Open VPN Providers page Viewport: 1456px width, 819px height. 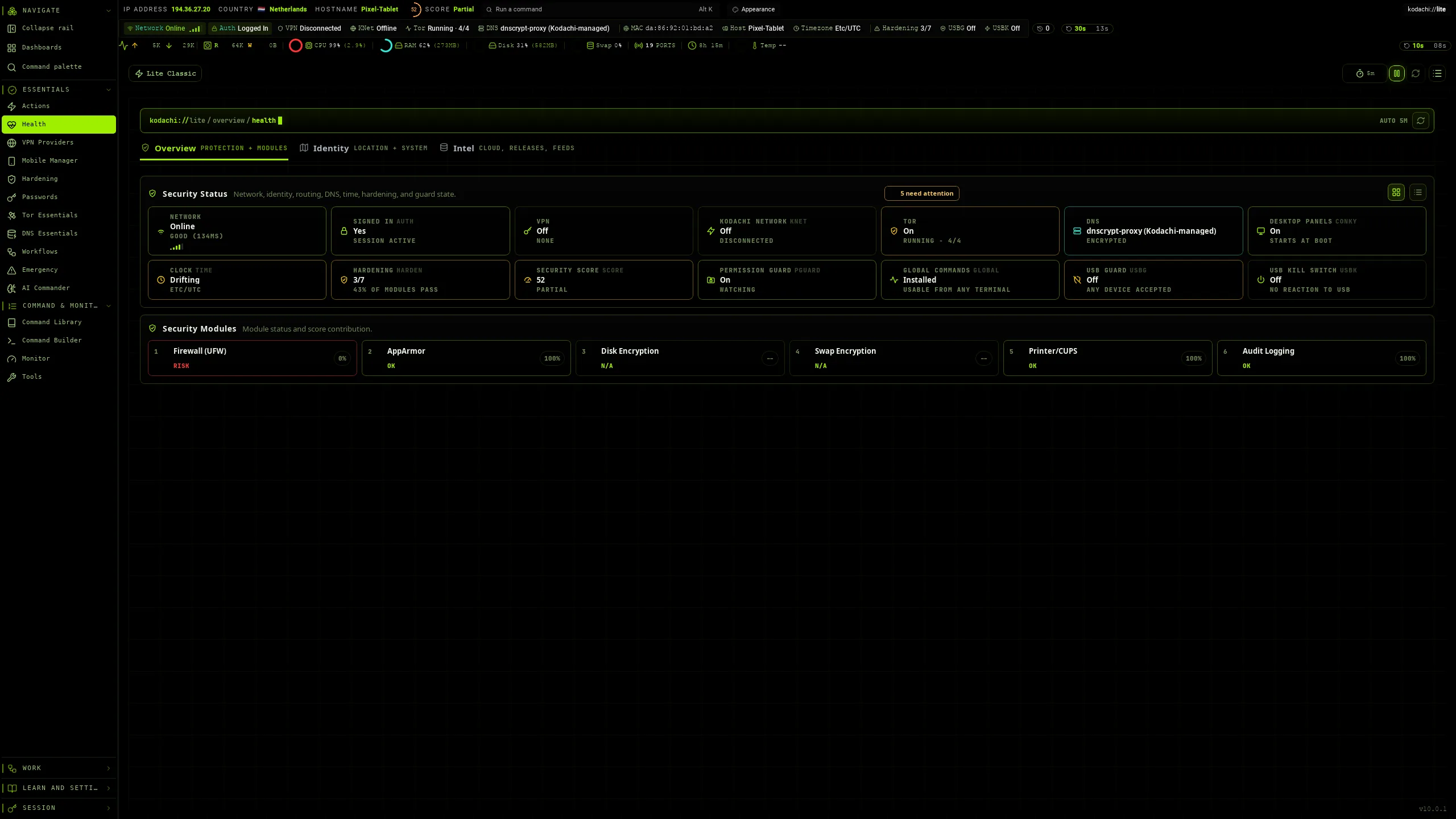pyautogui.click(x=59, y=143)
